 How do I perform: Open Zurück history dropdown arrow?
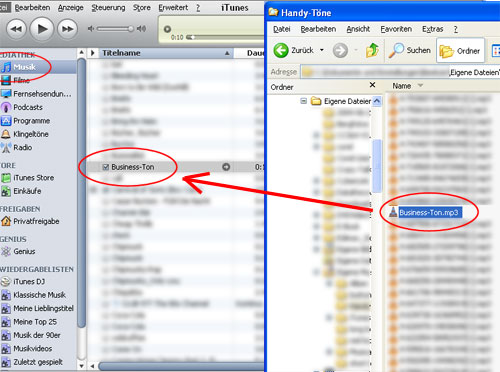322,50
